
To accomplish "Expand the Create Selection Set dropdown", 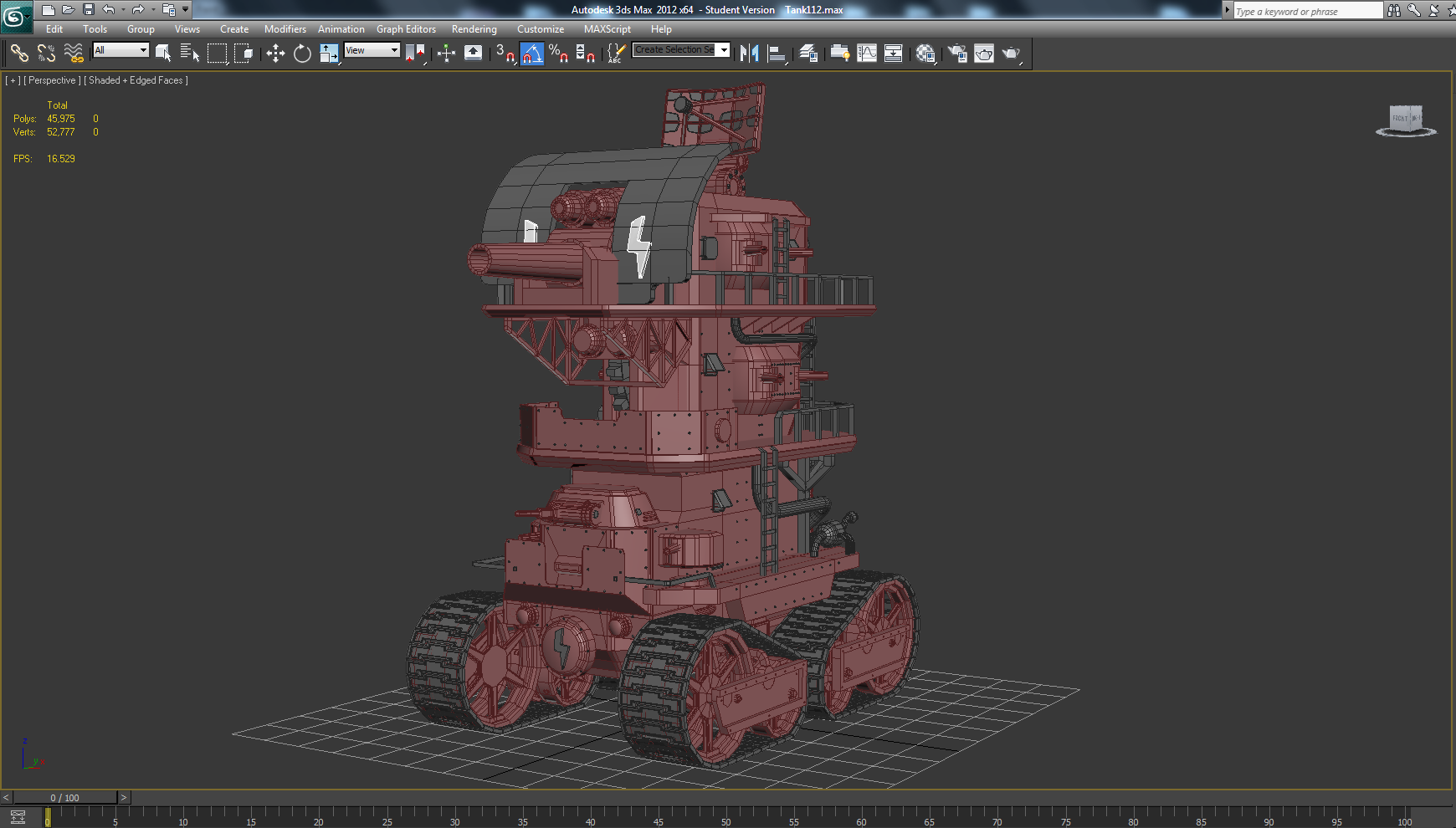I will [724, 50].
